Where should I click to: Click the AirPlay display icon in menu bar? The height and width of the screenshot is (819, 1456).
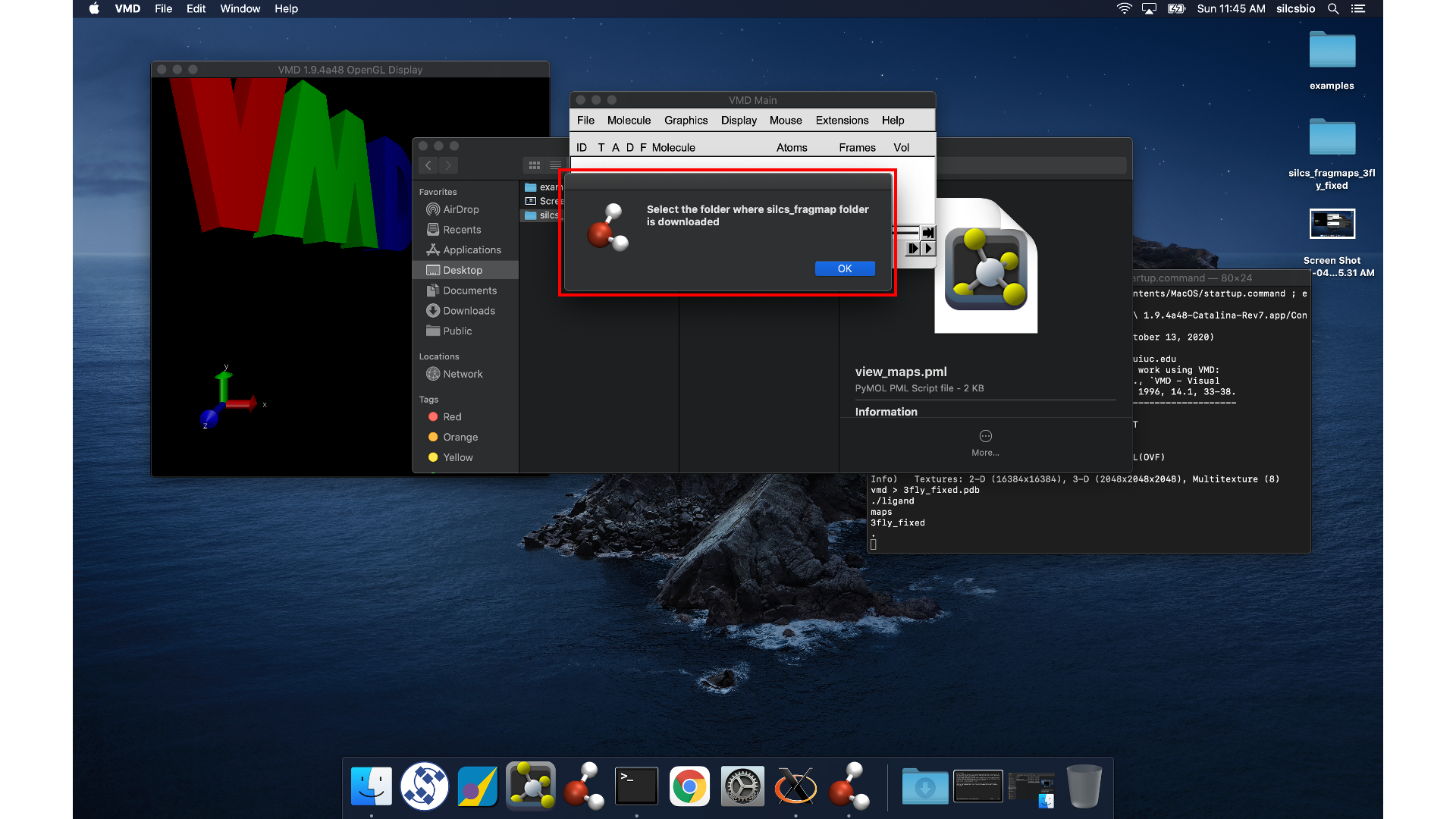click(x=1149, y=8)
